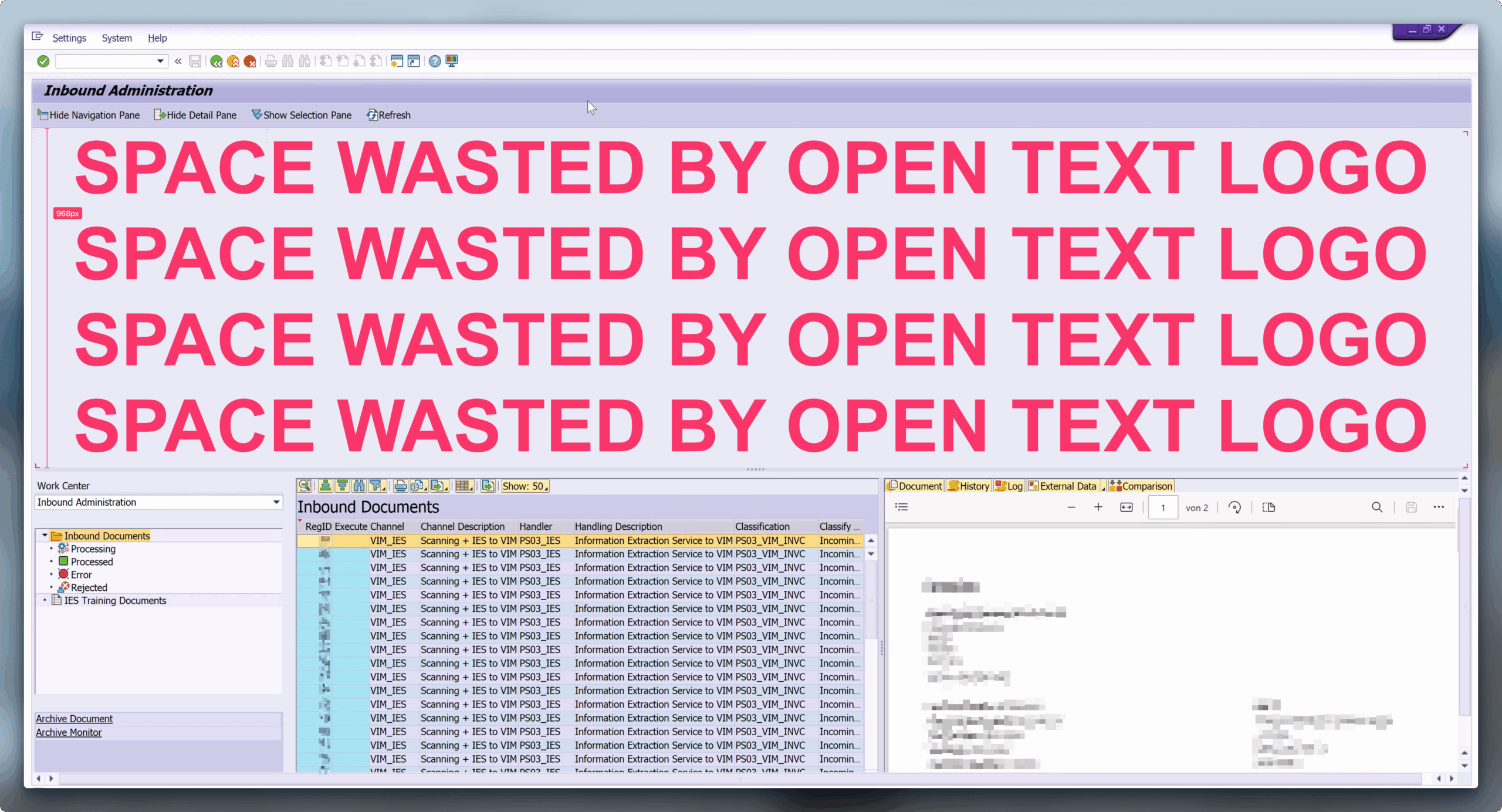Click the Page view icon in the PDF viewer
The height and width of the screenshot is (812, 1502).
click(x=1268, y=507)
